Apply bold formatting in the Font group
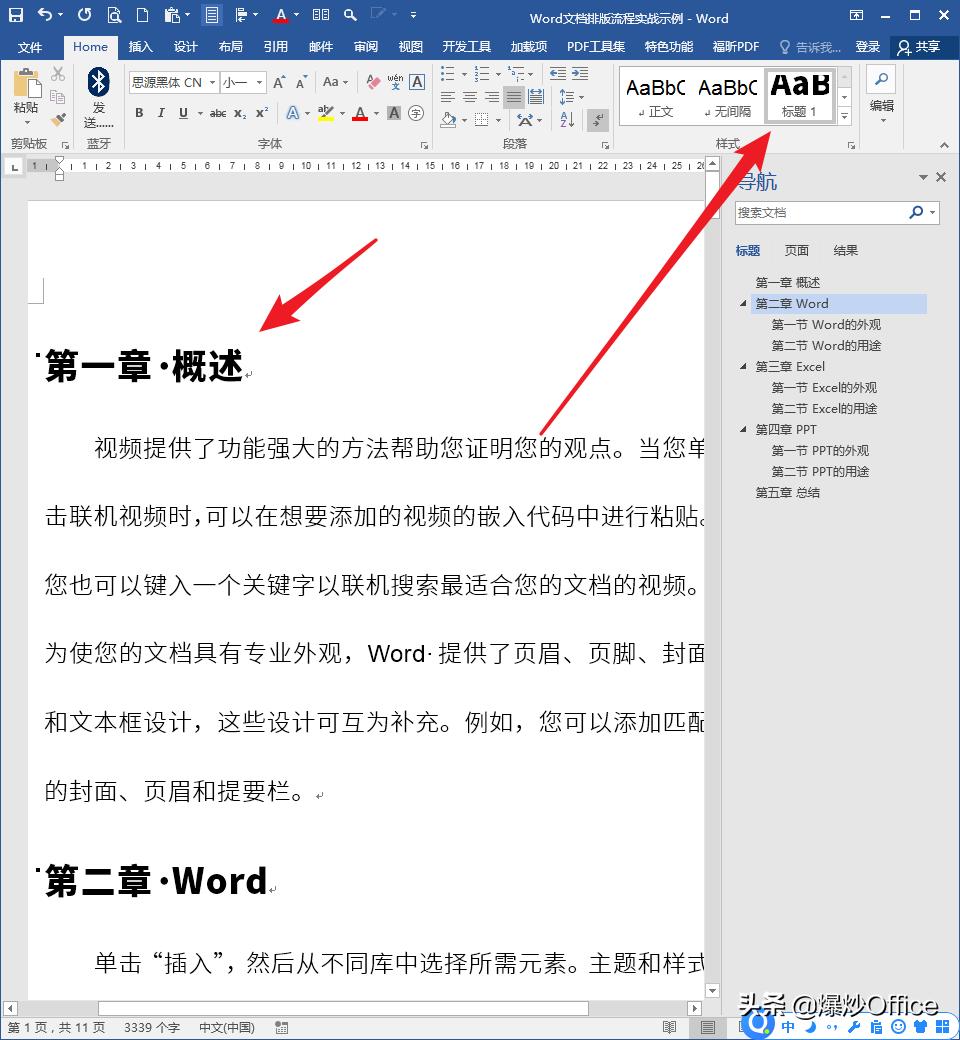 click(x=140, y=113)
